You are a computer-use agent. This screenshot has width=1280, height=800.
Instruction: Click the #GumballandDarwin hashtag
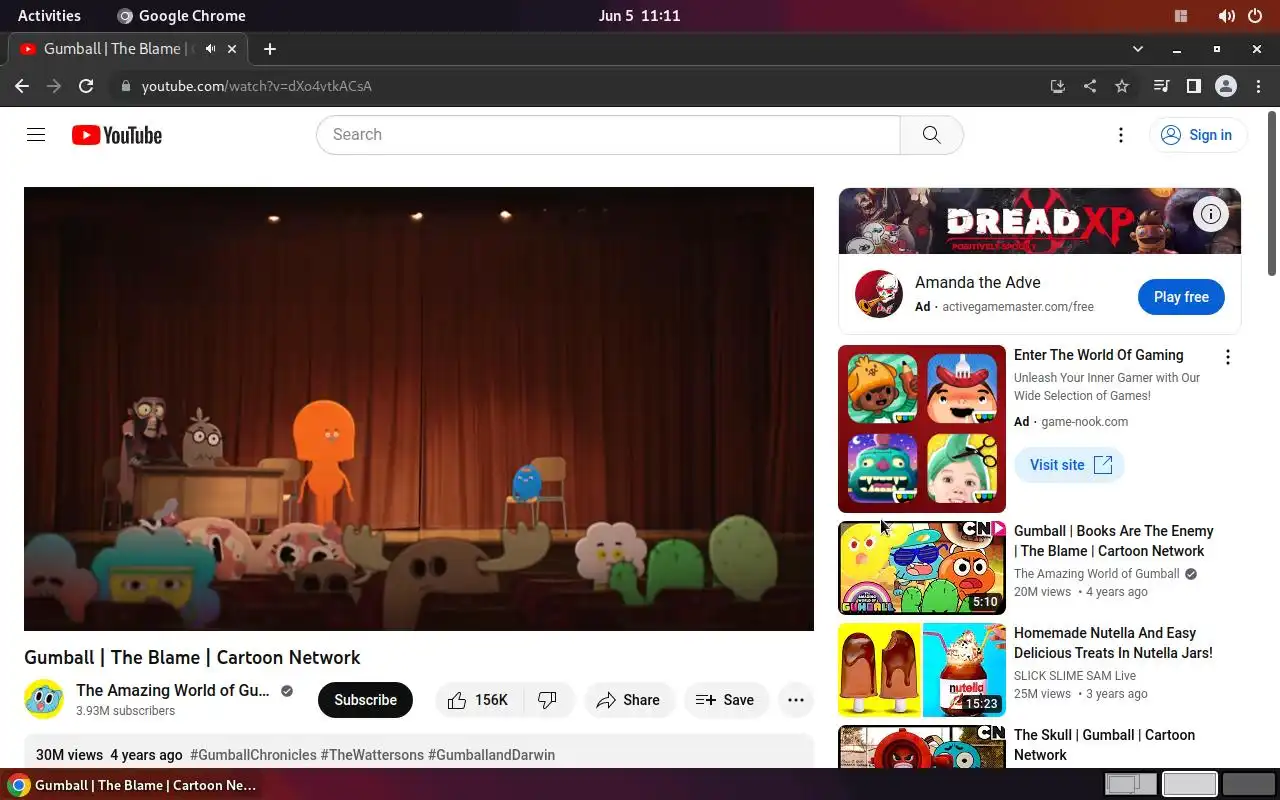pyautogui.click(x=491, y=755)
